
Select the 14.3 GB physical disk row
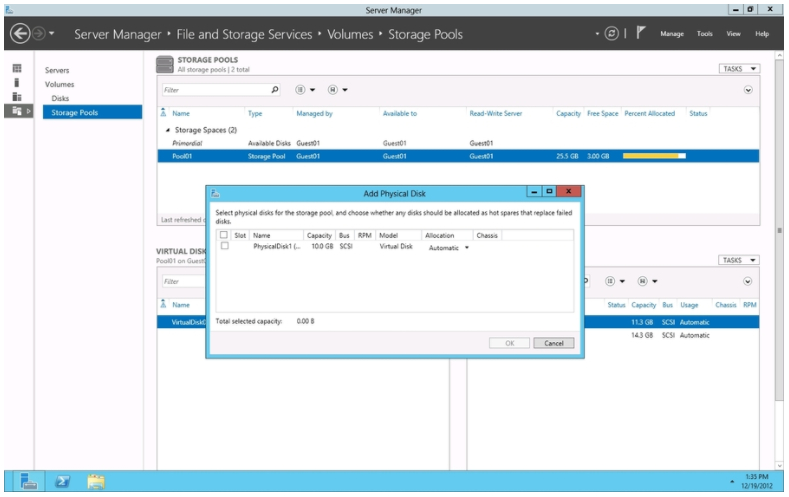point(672,336)
